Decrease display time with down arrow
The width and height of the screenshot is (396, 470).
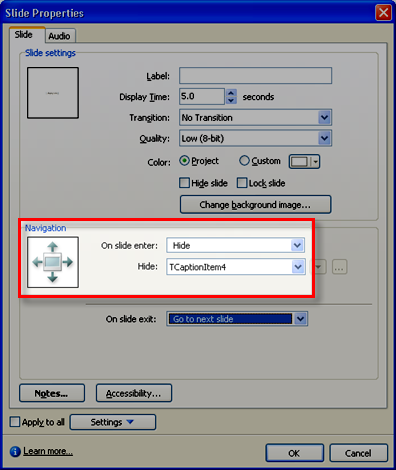231,100
